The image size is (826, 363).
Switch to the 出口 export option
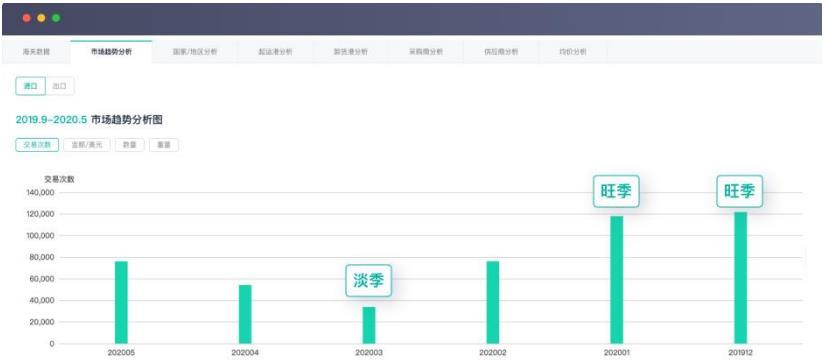tap(60, 86)
